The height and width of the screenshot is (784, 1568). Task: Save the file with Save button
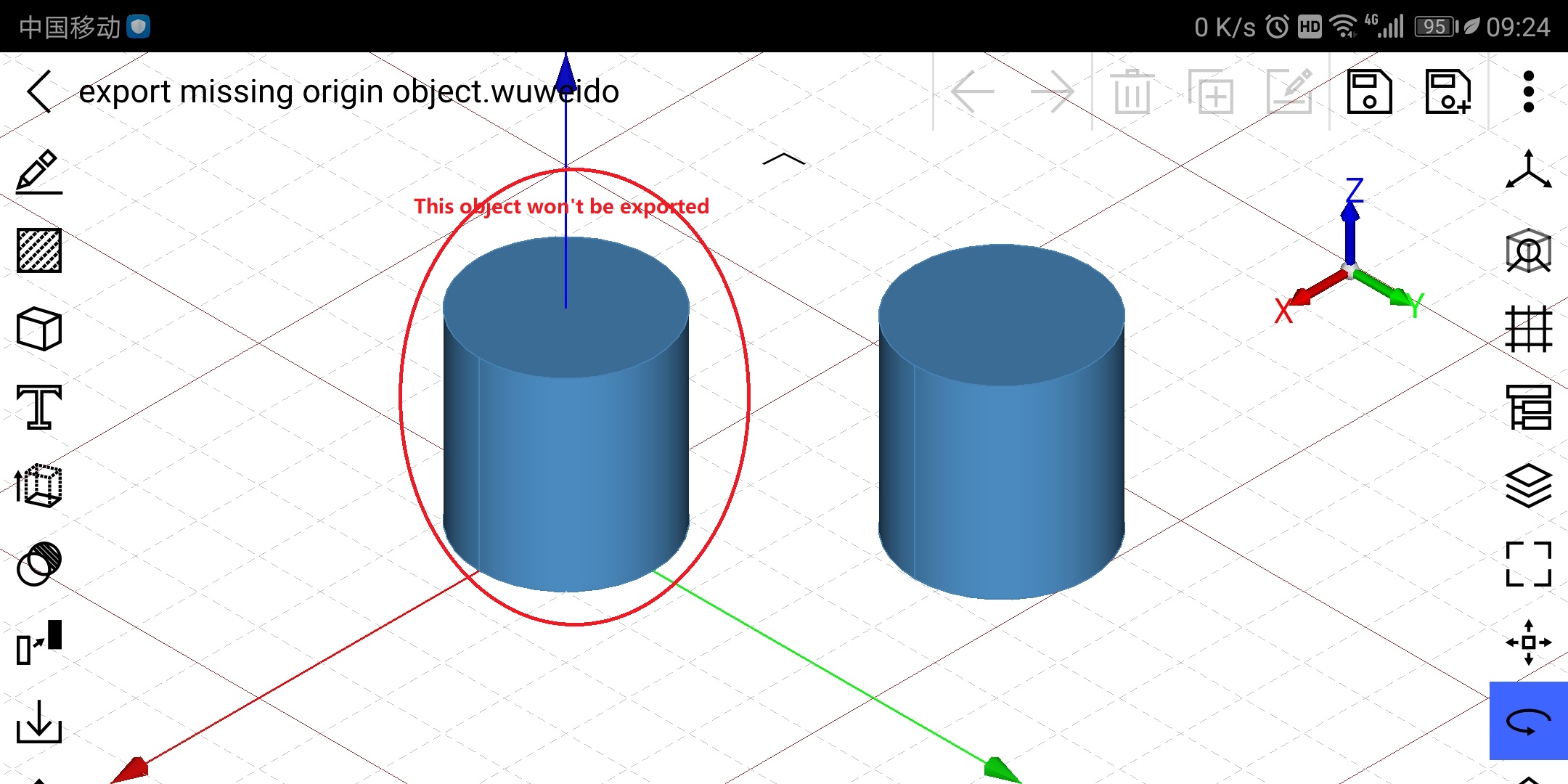1369,92
